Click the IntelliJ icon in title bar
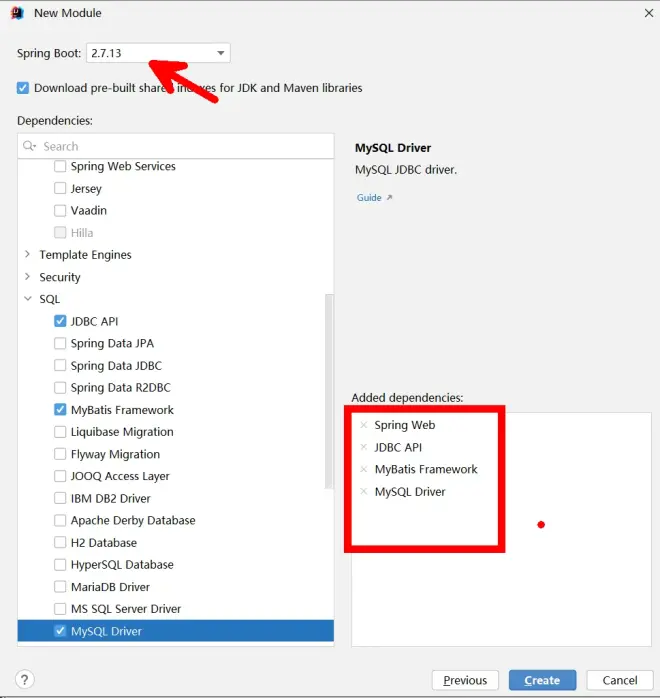 (17, 13)
